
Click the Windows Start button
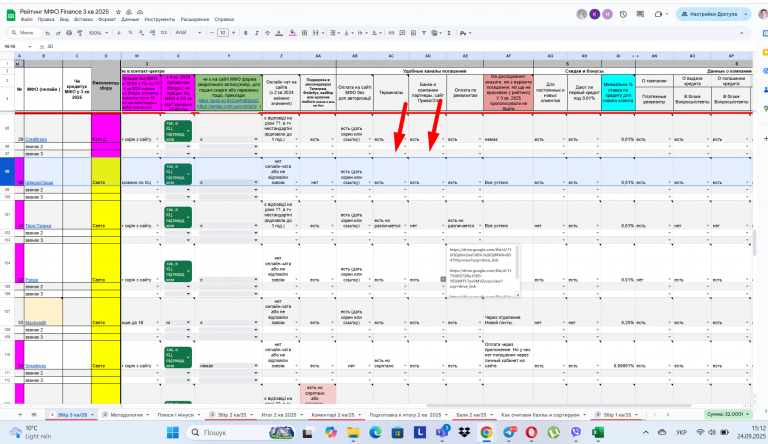(173, 432)
